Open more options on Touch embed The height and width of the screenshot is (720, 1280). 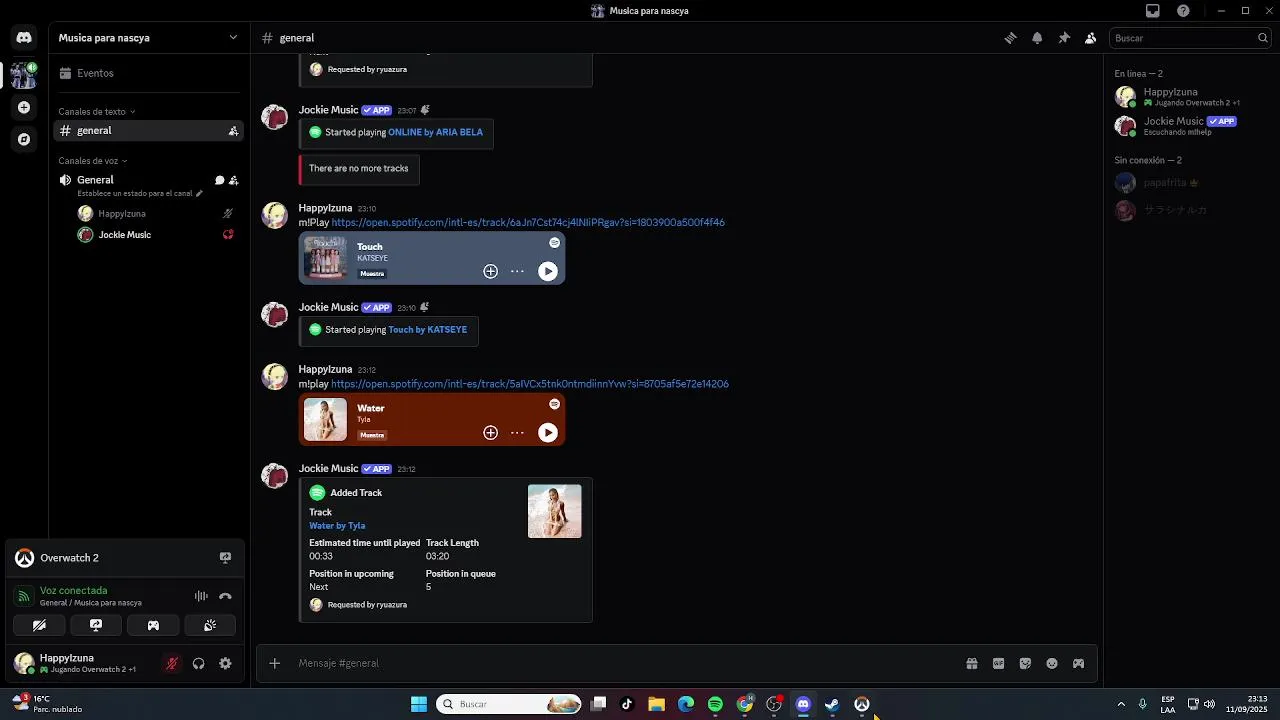[x=517, y=271]
